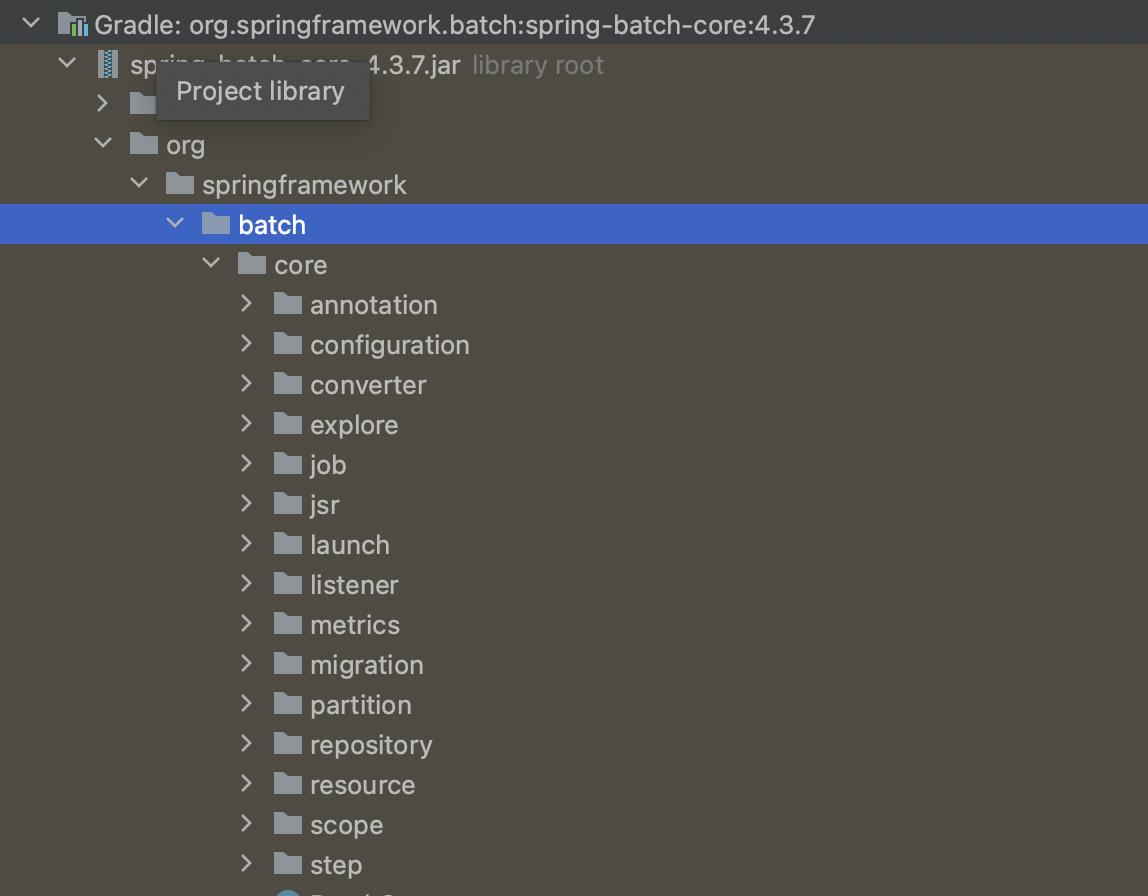This screenshot has height=896, width=1148.
Task: Collapse the springframework package chevron
Action: point(138,183)
